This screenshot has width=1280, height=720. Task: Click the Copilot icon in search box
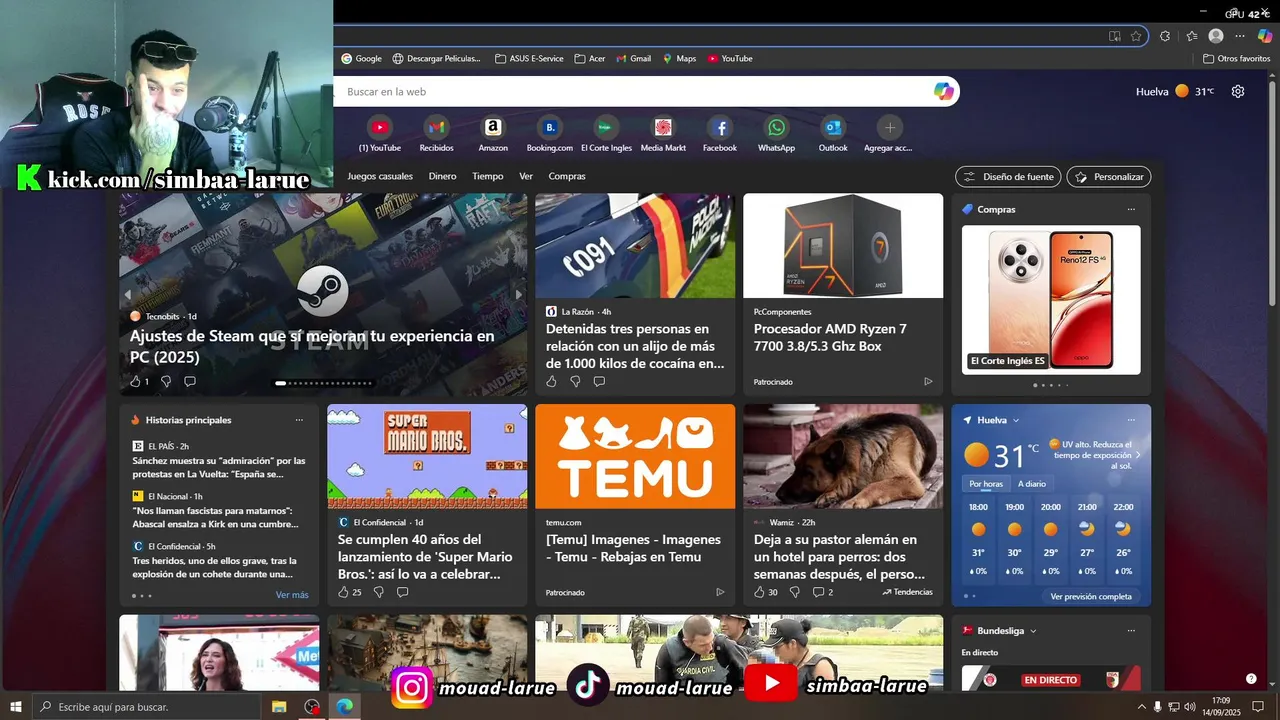point(943,91)
